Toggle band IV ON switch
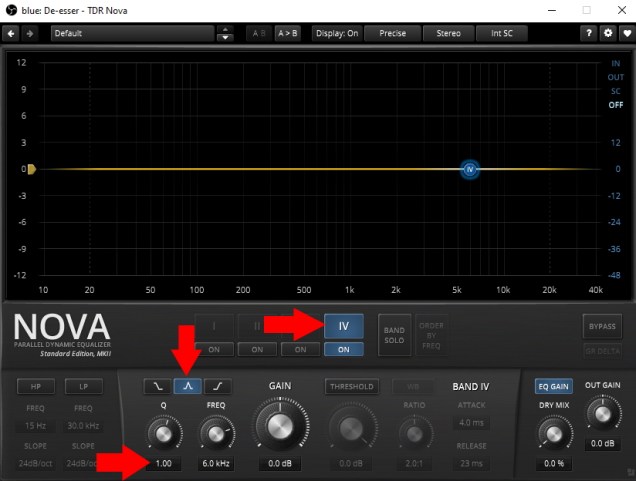This screenshot has width=636, height=481. [x=344, y=349]
